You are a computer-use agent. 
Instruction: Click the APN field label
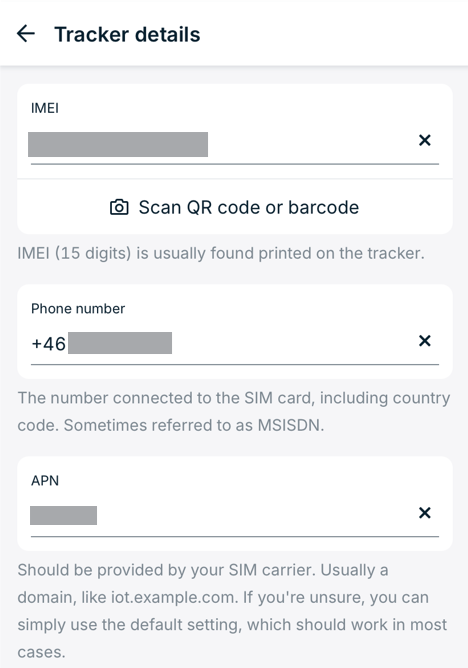(x=45, y=481)
